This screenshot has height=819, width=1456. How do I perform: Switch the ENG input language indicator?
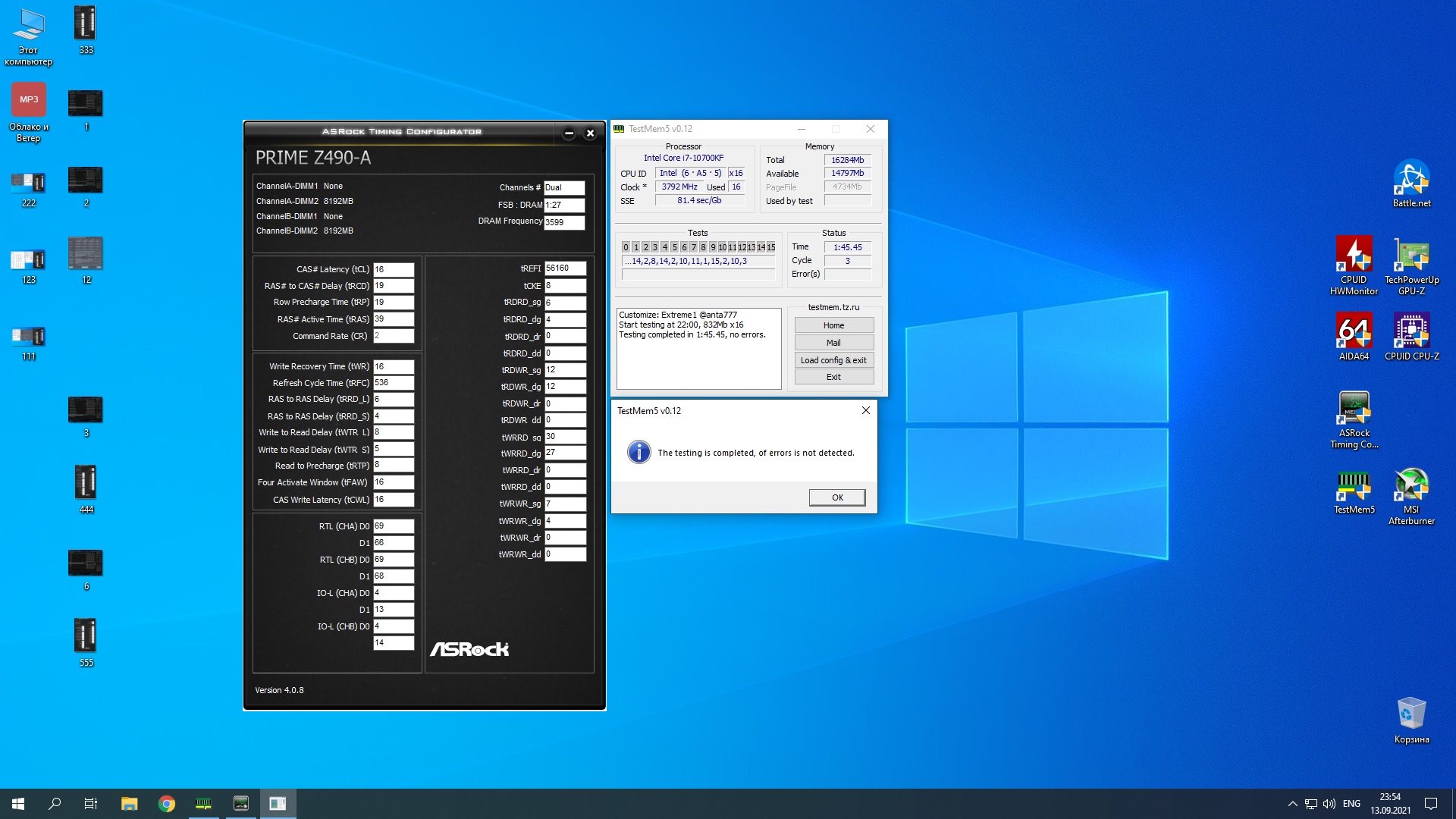coord(1351,804)
